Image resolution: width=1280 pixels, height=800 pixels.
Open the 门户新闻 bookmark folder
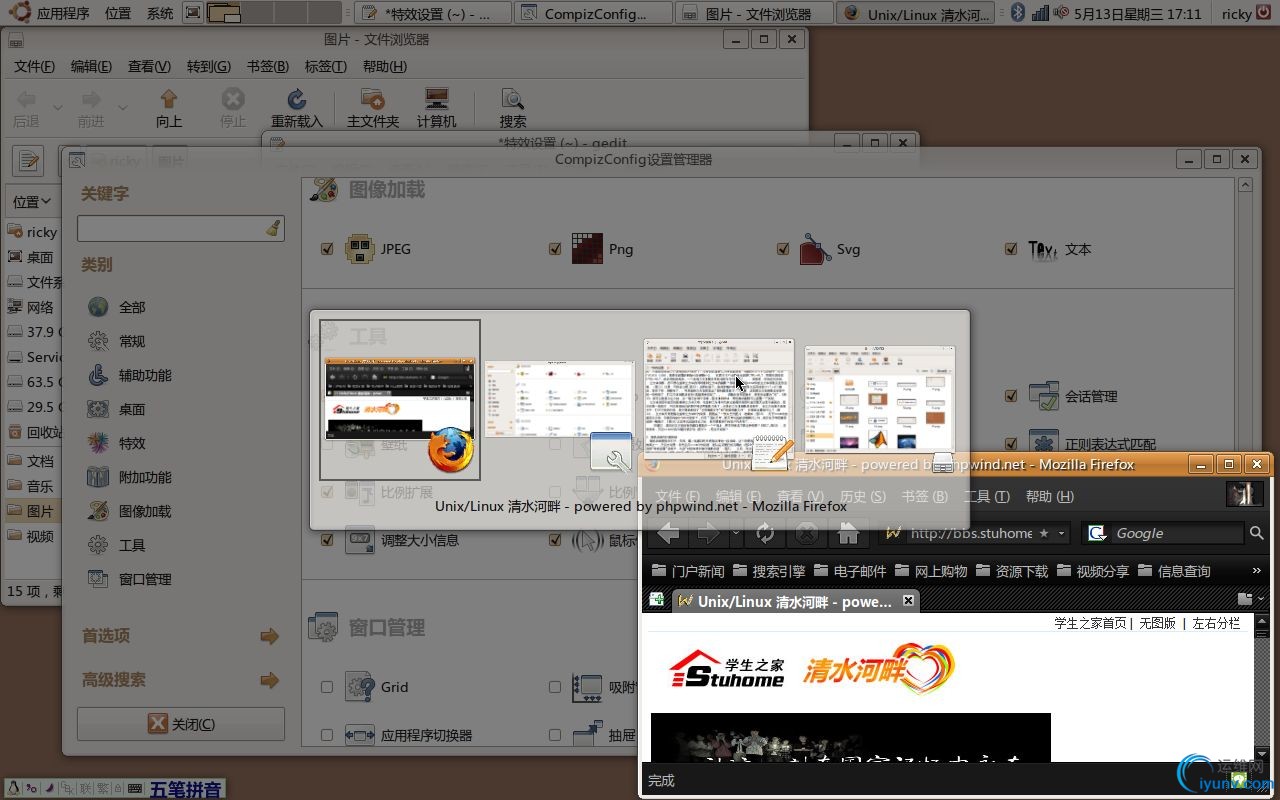687,571
